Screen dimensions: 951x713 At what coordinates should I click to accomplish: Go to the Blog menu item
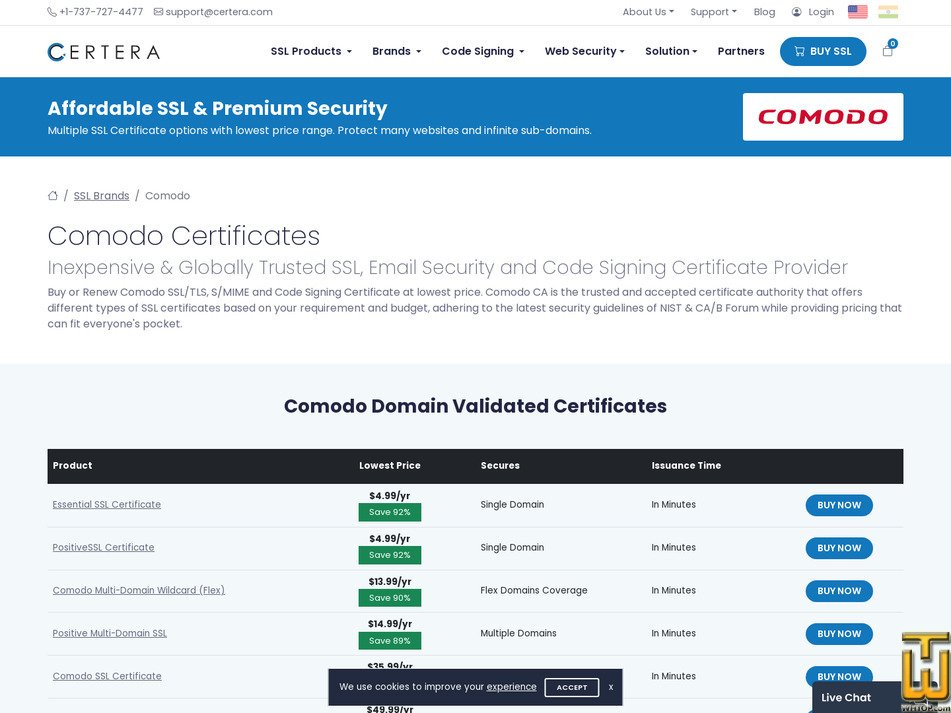point(764,12)
